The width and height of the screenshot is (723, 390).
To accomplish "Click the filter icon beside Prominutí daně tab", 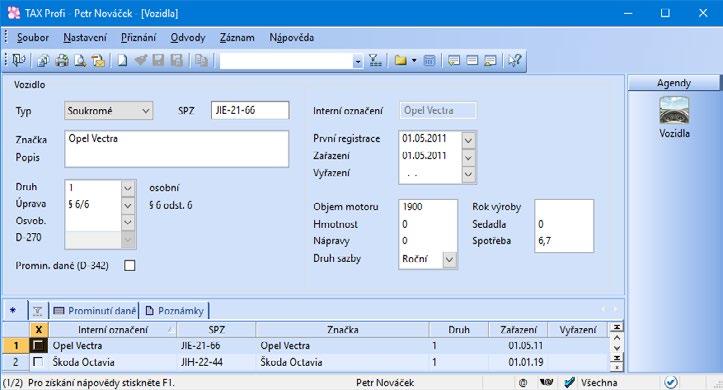I will (37, 311).
